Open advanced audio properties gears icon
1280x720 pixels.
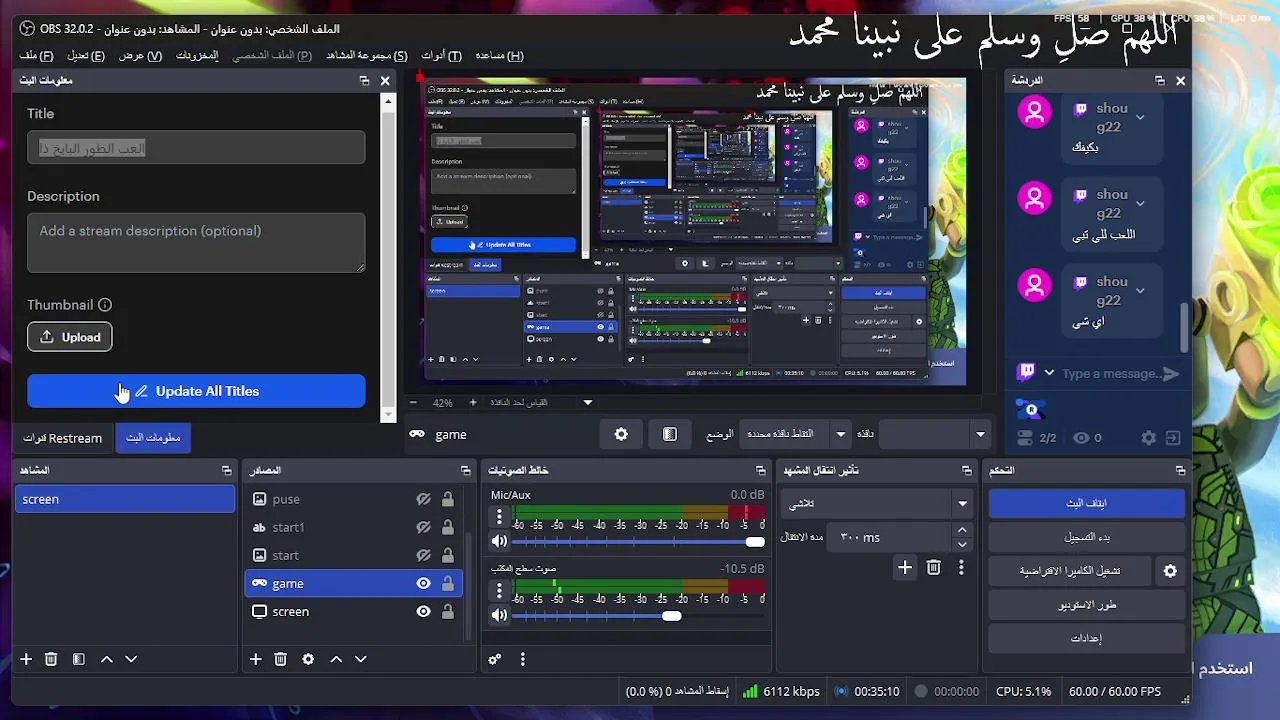tap(494, 659)
